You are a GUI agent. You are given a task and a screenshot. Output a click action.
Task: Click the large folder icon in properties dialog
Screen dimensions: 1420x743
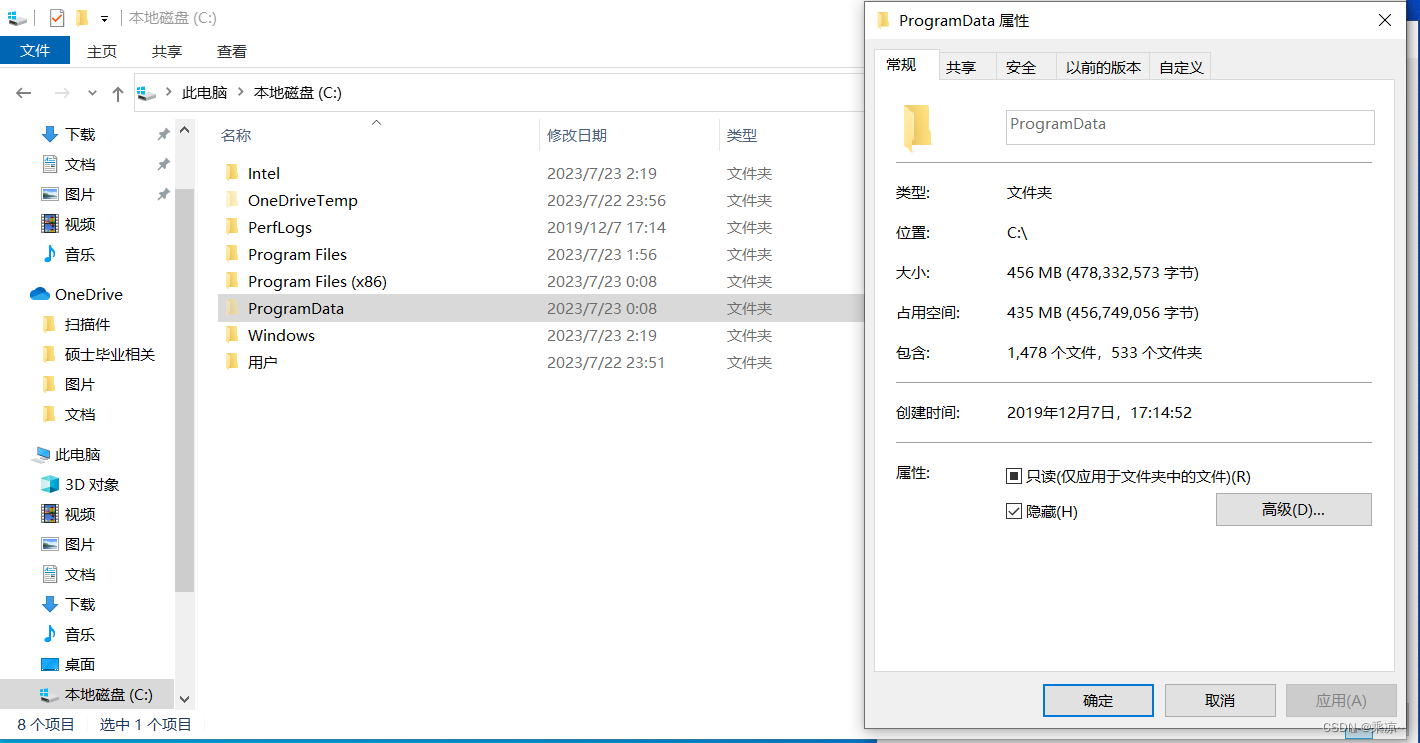pyautogui.click(x=917, y=127)
